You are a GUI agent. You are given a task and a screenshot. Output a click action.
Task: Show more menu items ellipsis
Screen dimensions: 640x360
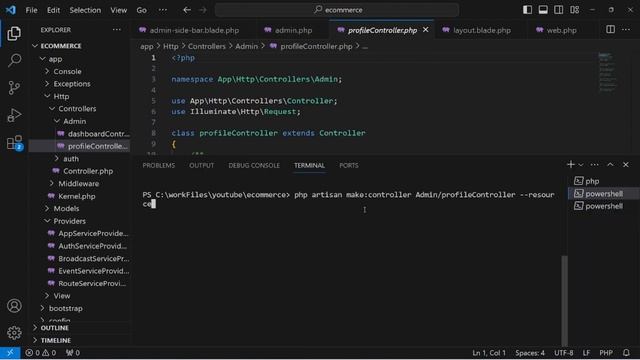tap(162, 10)
